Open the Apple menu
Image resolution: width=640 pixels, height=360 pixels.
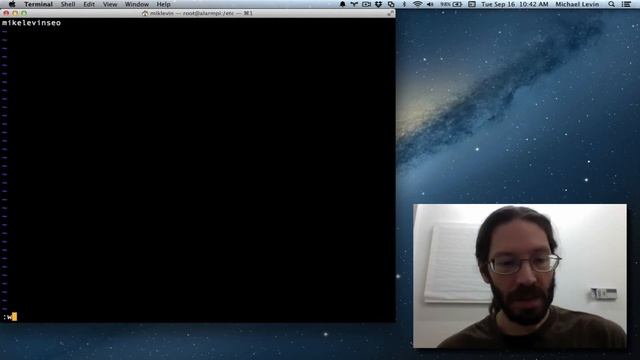tap(12, 4)
